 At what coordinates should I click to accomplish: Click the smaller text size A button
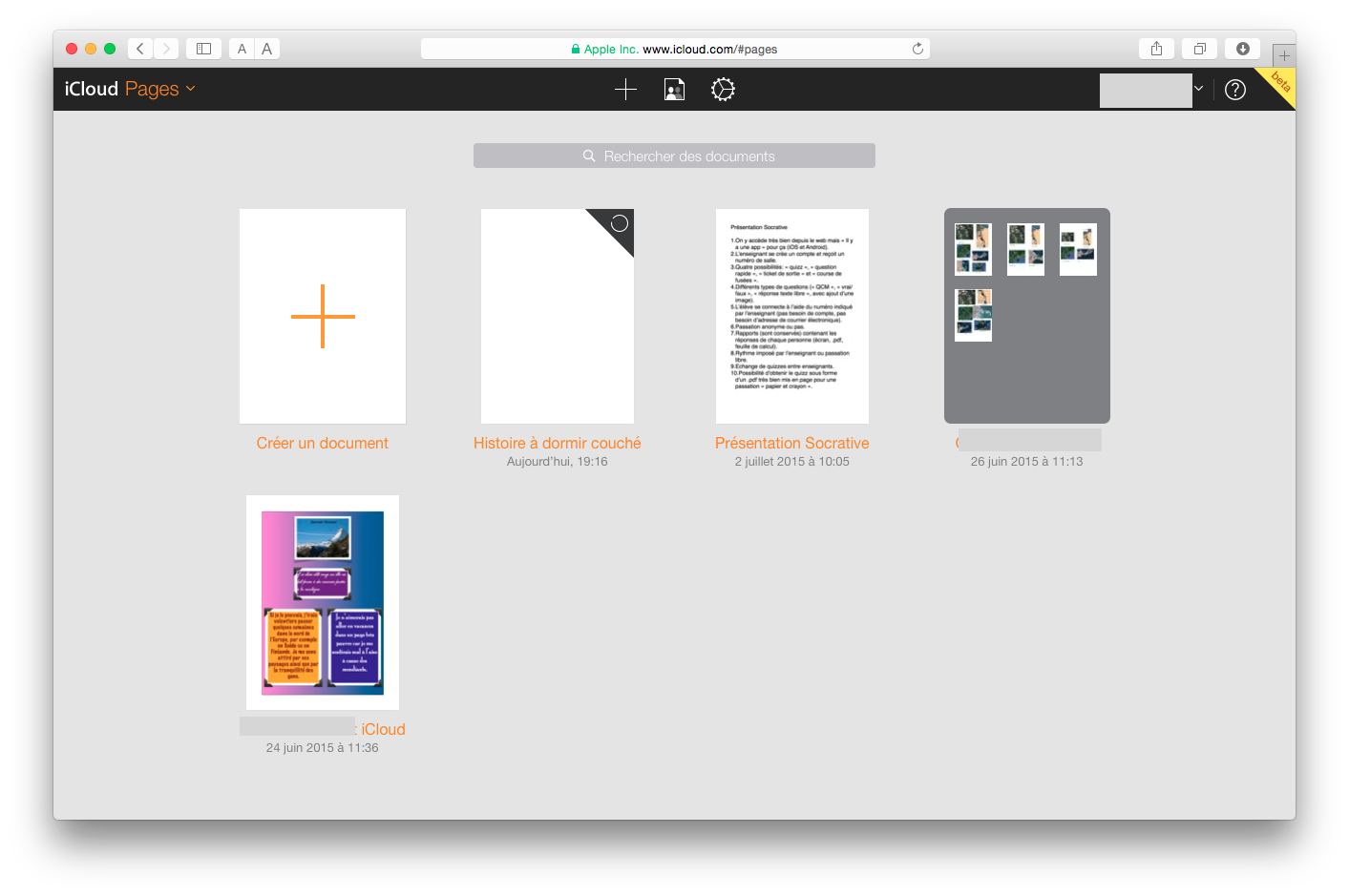tap(242, 49)
